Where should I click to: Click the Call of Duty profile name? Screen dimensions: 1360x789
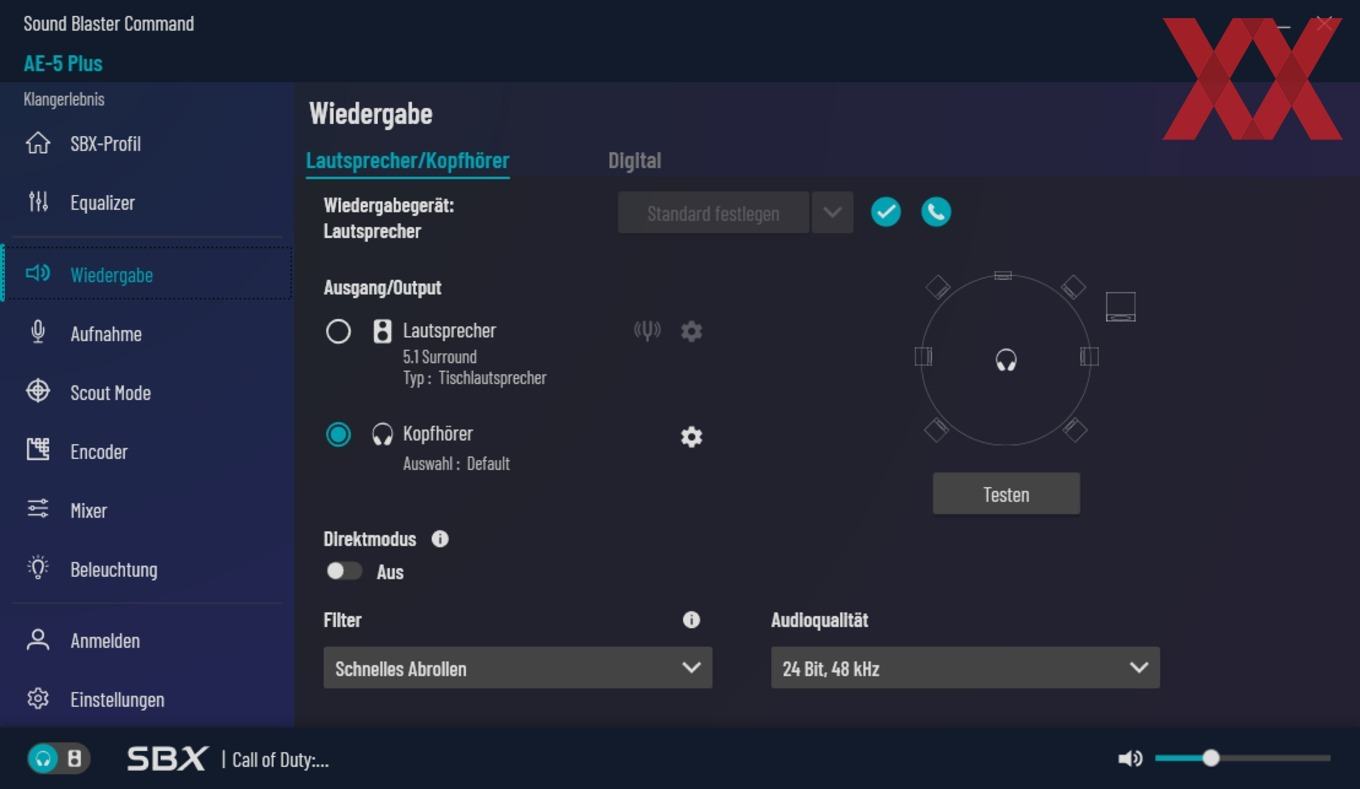pos(280,760)
